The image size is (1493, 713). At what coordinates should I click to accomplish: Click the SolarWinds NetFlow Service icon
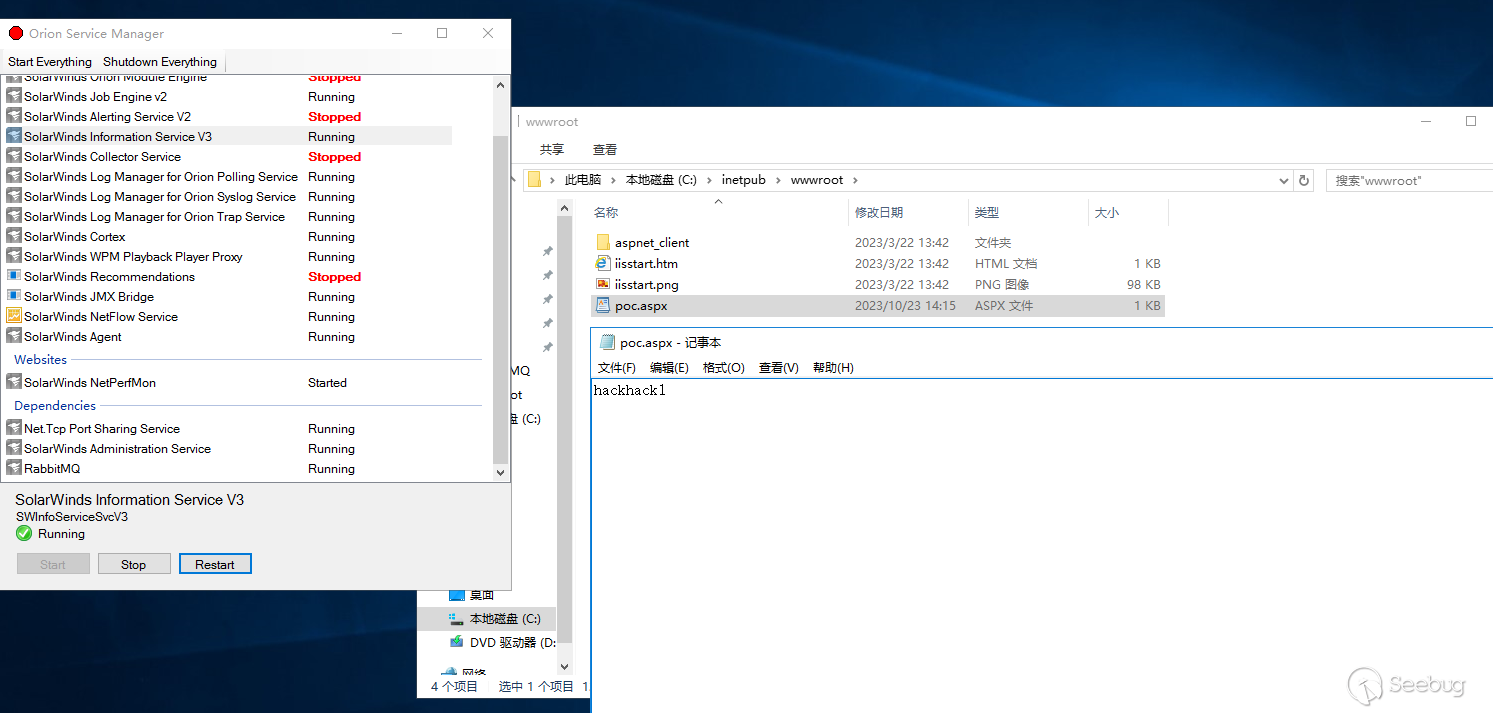pyautogui.click(x=14, y=317)
